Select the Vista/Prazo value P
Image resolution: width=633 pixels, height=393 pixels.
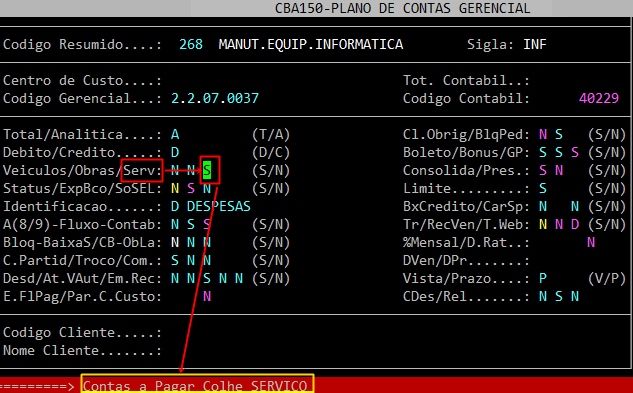543,278
